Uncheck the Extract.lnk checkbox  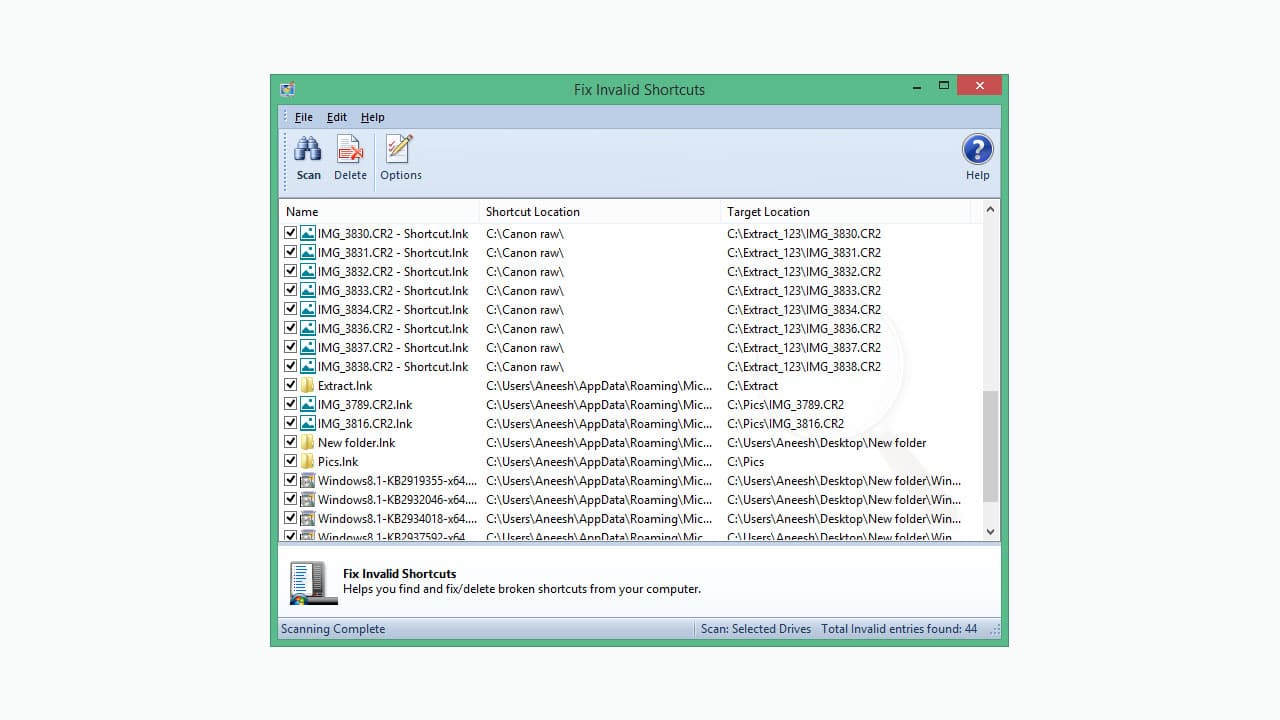[290, 385]
